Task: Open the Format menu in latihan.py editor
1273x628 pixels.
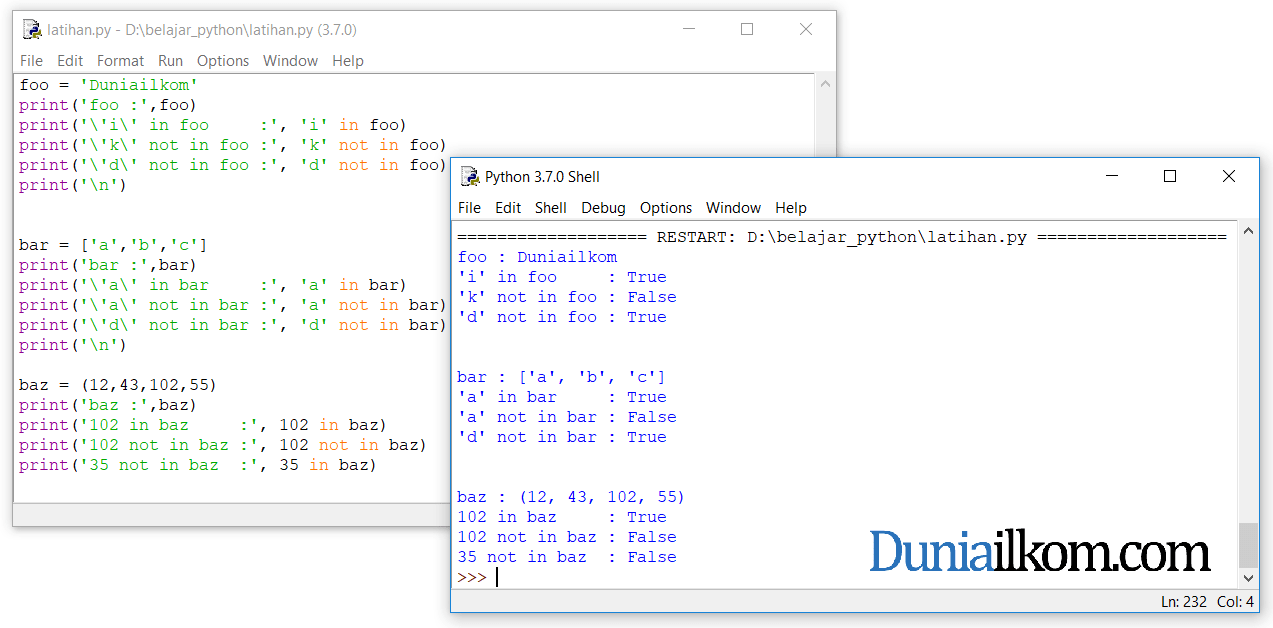Action: pos(120,61)
